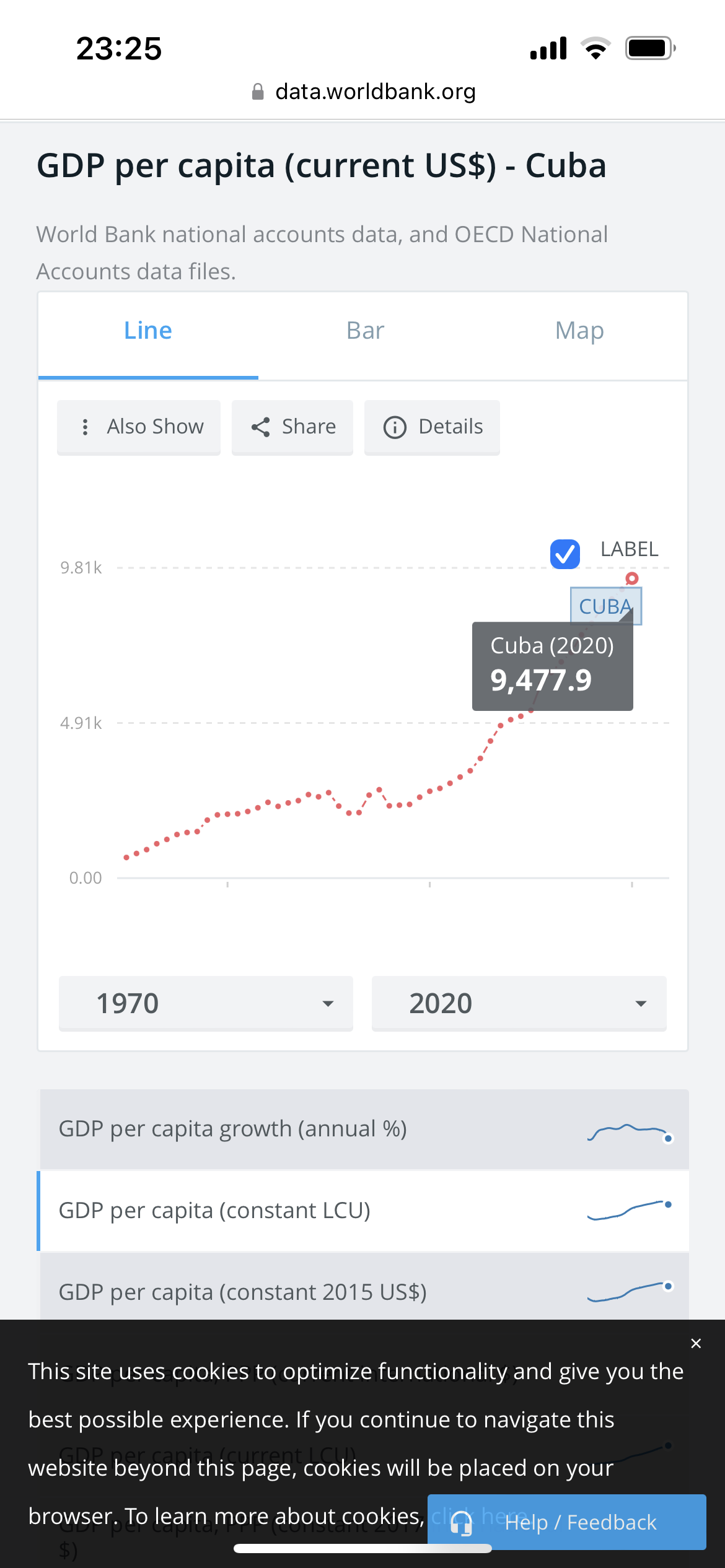Click the Also Show three-dots icon
This screenshot has width=725, height=1568.
[x=86, y=427]
